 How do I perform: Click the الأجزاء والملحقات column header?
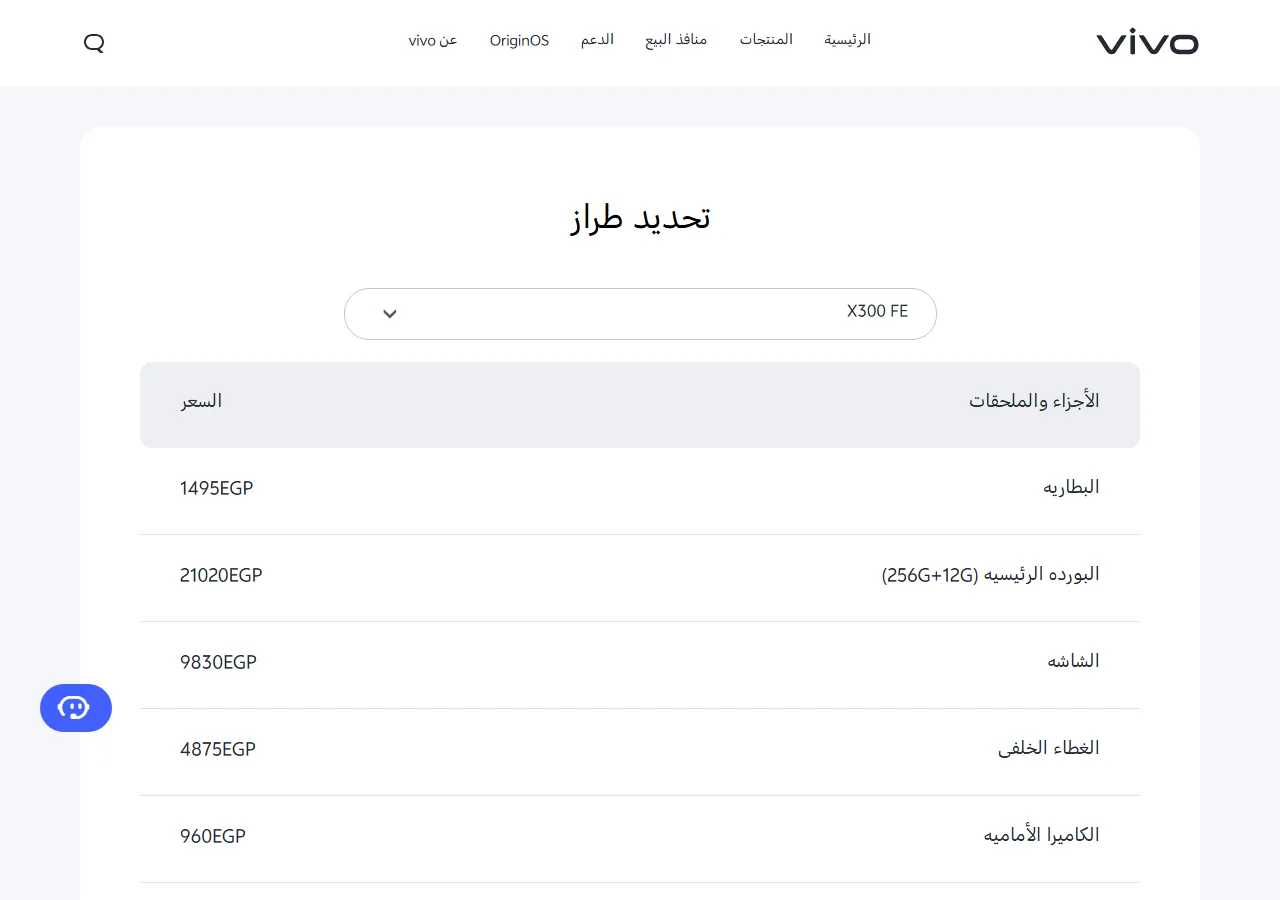point(1034,401)
